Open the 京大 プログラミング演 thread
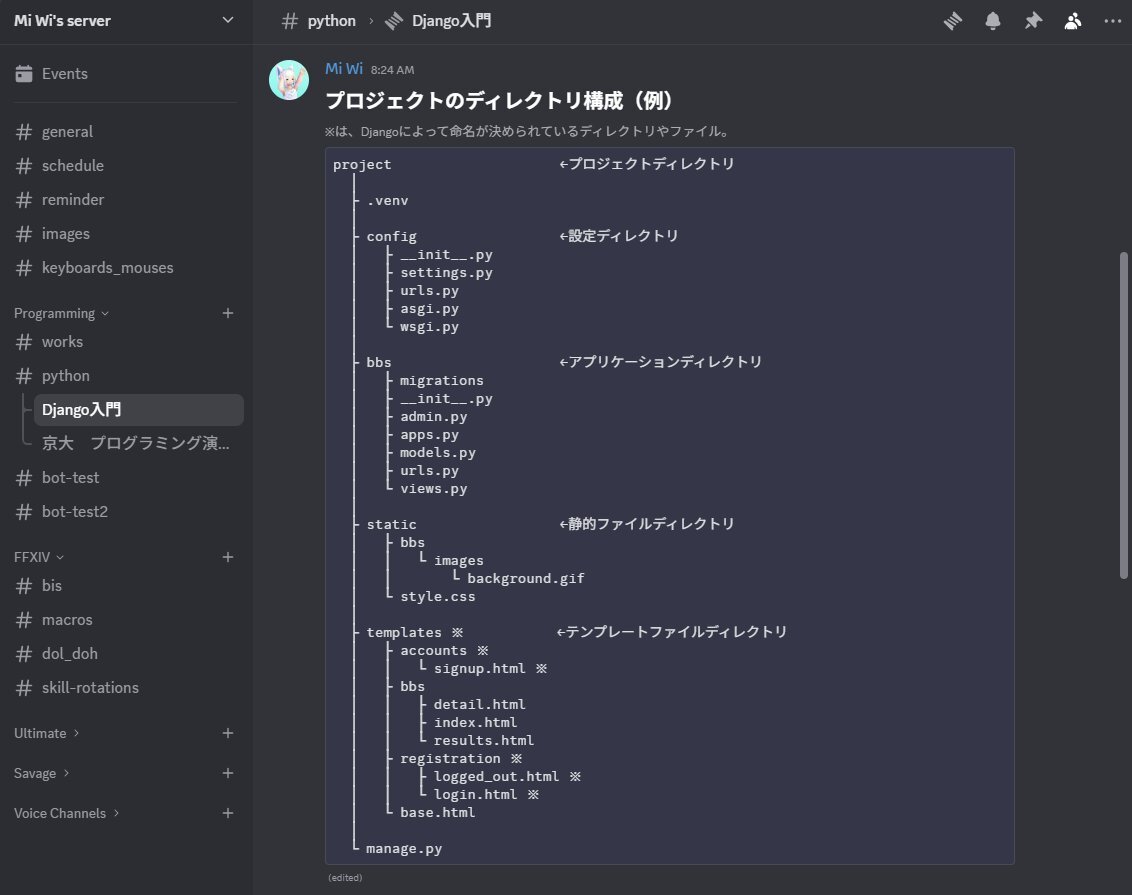 click(139, 443)
